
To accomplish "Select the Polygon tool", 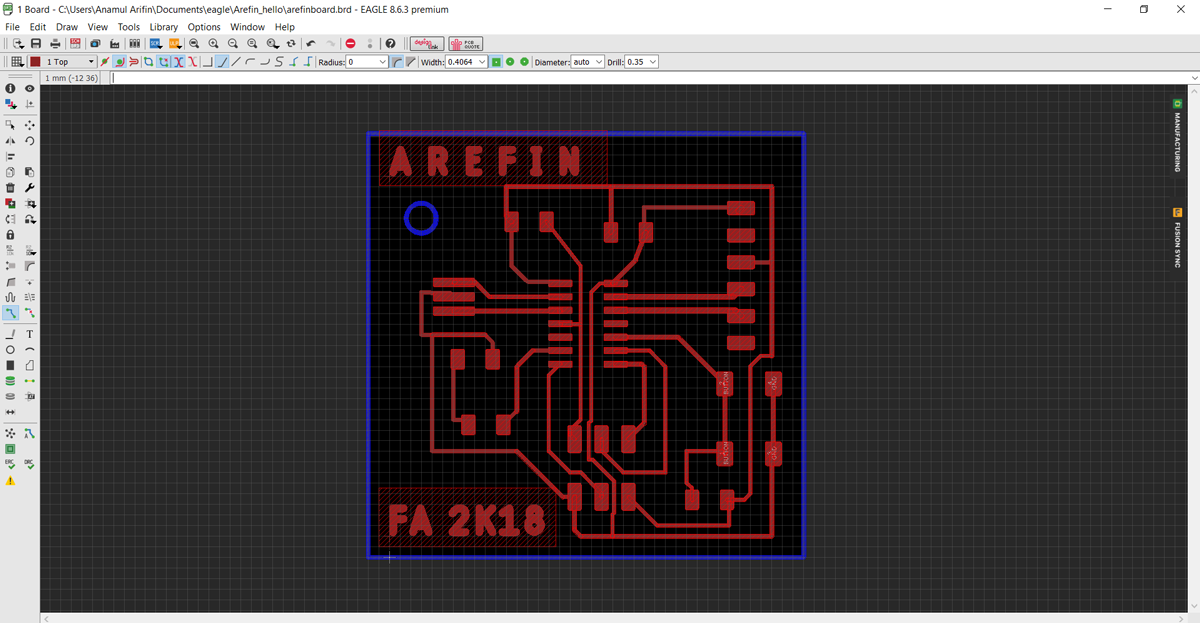I will click(30, 364).
